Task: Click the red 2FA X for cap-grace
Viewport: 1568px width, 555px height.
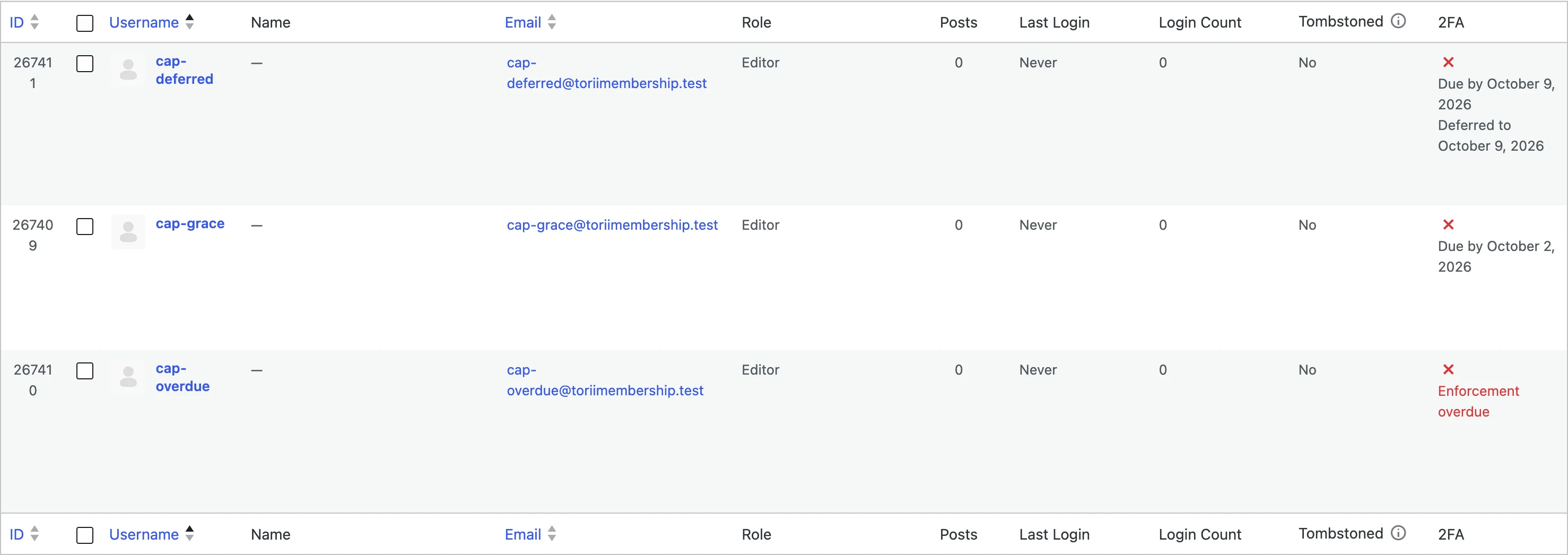Action: click(x=1448, y=224)
